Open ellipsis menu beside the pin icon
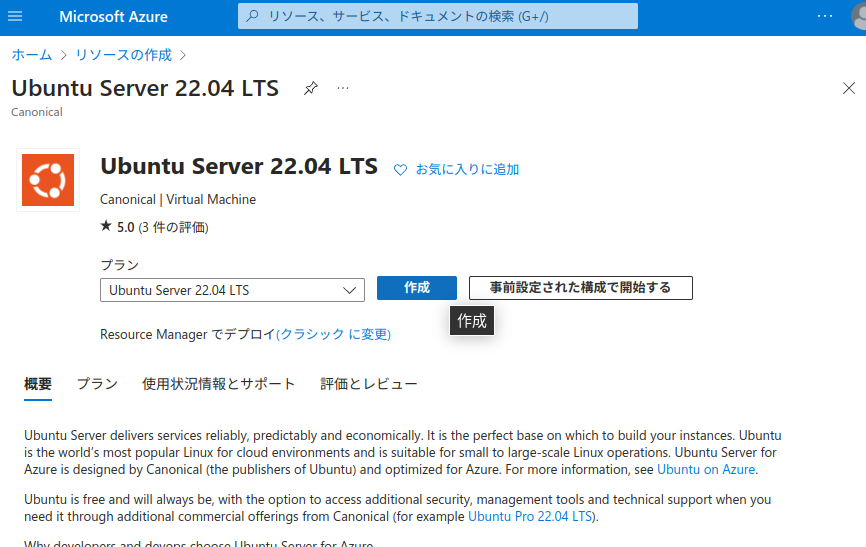866x547 pixels. click(343, 88)
